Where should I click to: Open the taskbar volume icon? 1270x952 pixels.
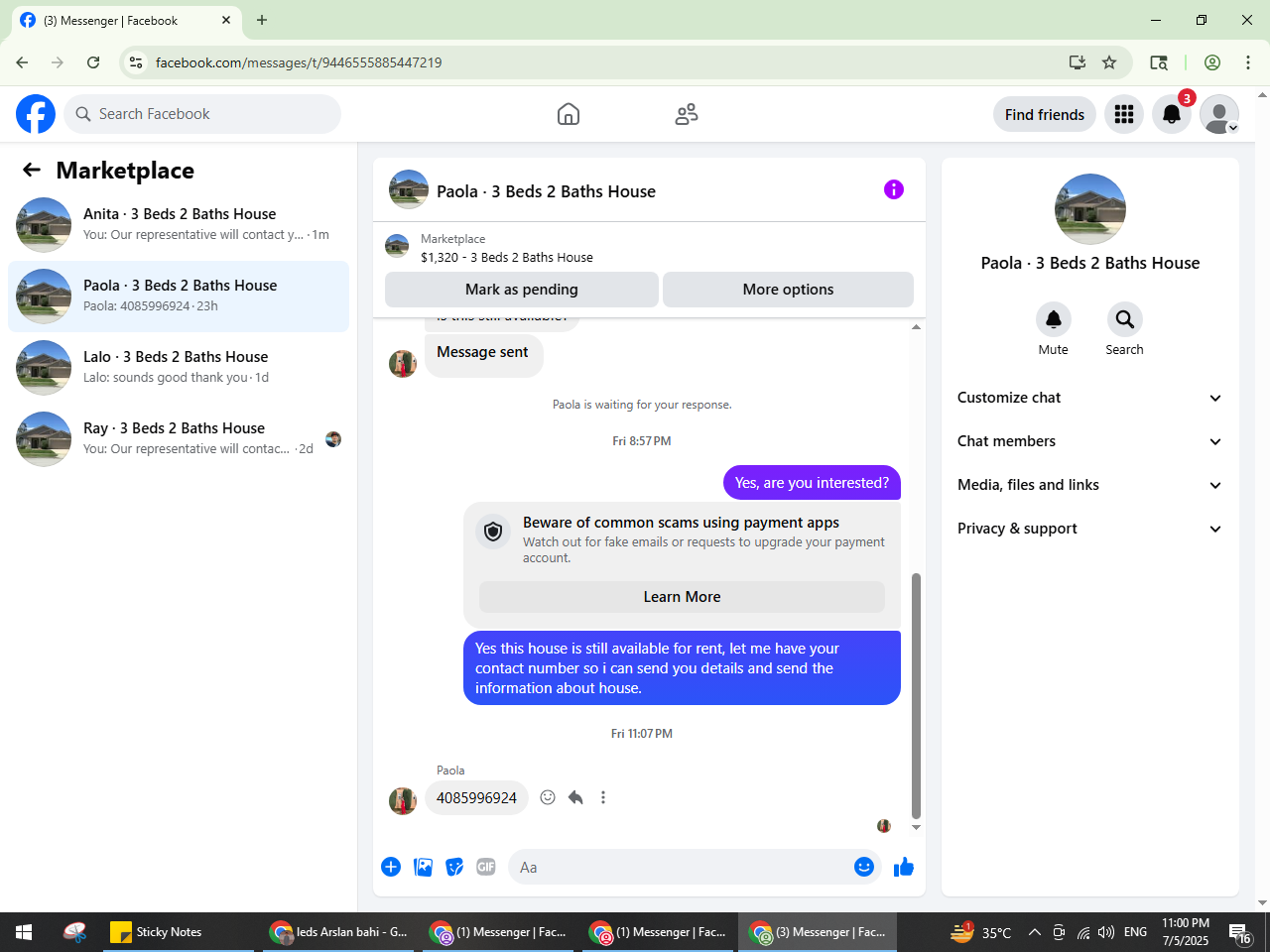1106,932
